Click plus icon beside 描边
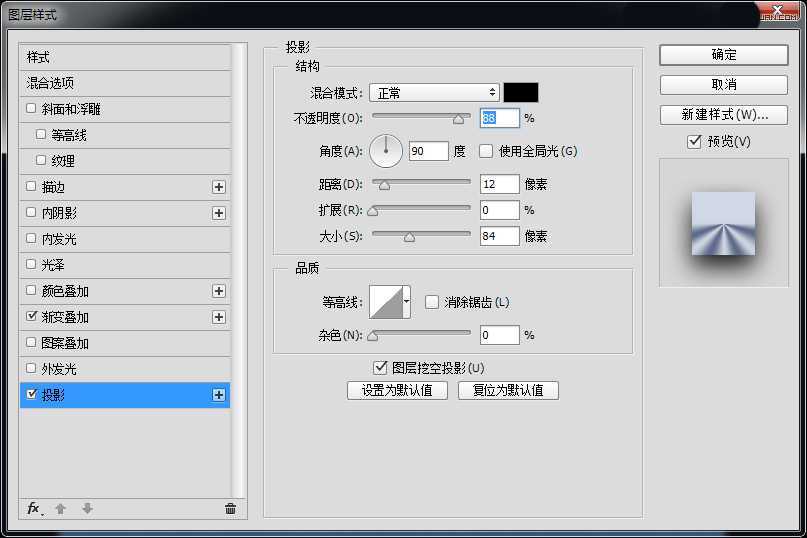 click(x=219, y=187)
